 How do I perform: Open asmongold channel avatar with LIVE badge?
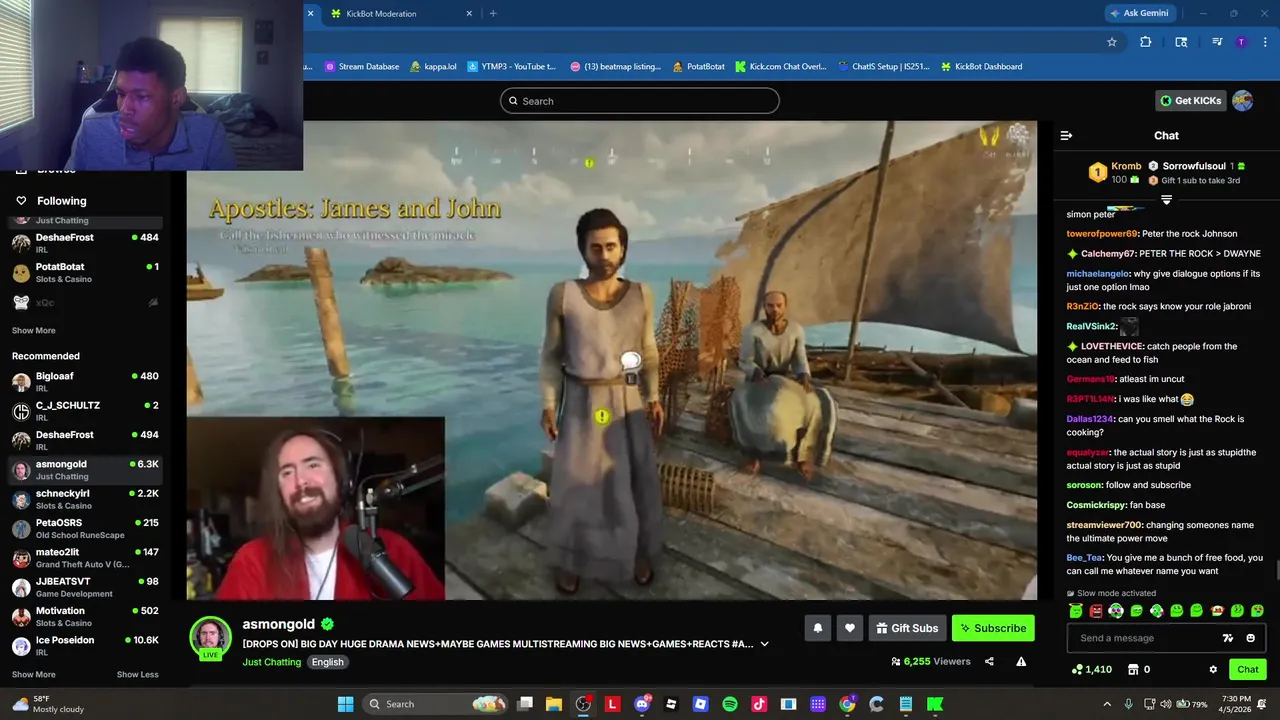pyautogui.click(x=210, y=640)
